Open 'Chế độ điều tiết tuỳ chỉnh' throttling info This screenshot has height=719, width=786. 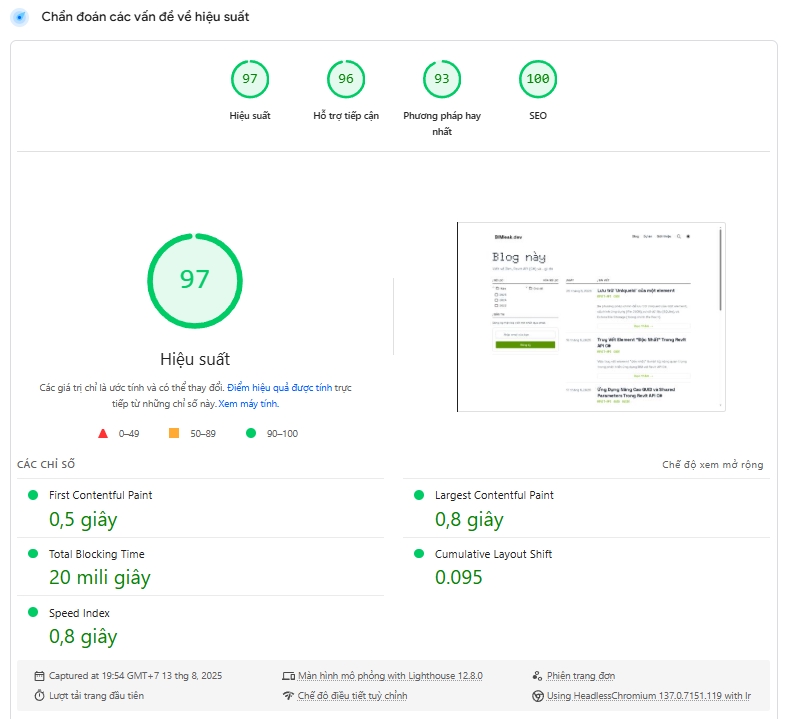click(x=352, y=696)
